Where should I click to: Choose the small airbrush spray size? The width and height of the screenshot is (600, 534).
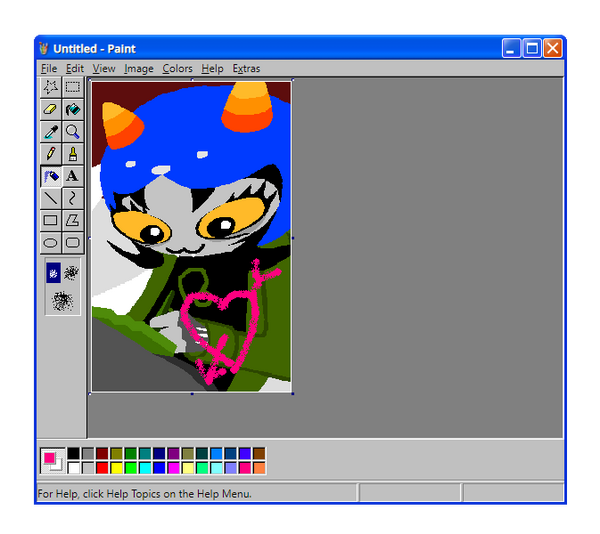[53, 272]
